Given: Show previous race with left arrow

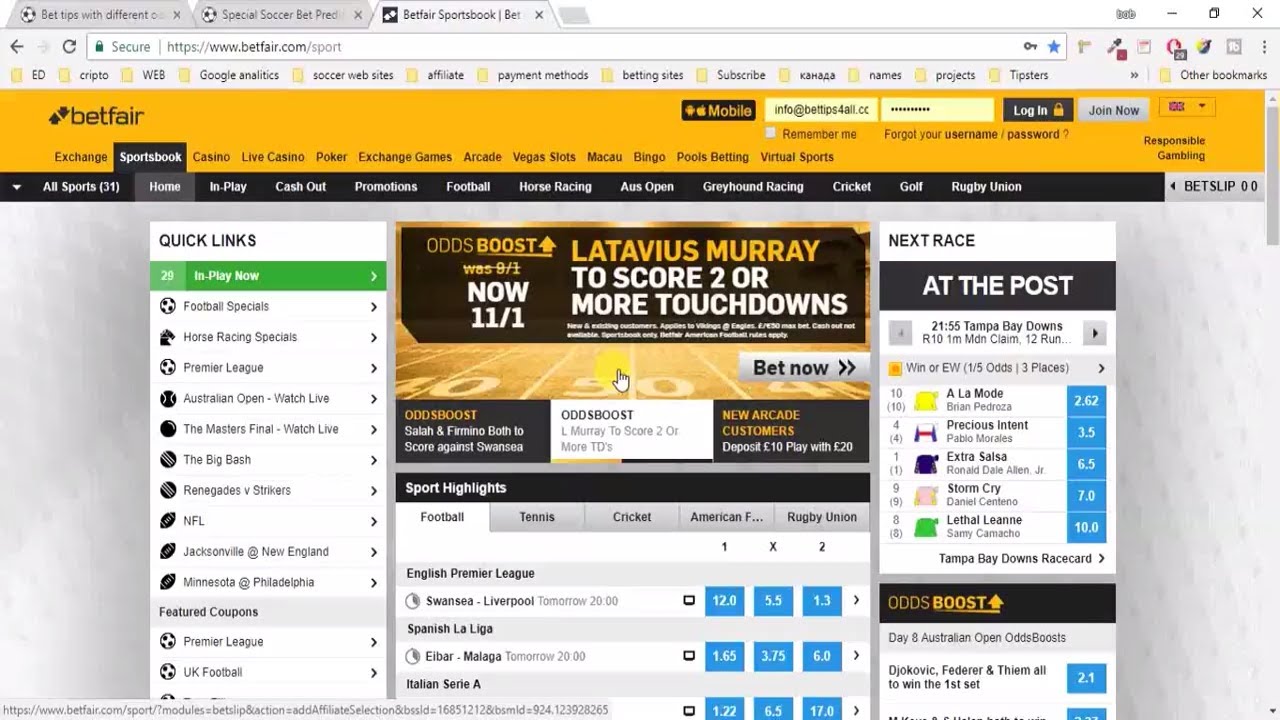Looking at the screenshot, I should (x=900, y=333).
